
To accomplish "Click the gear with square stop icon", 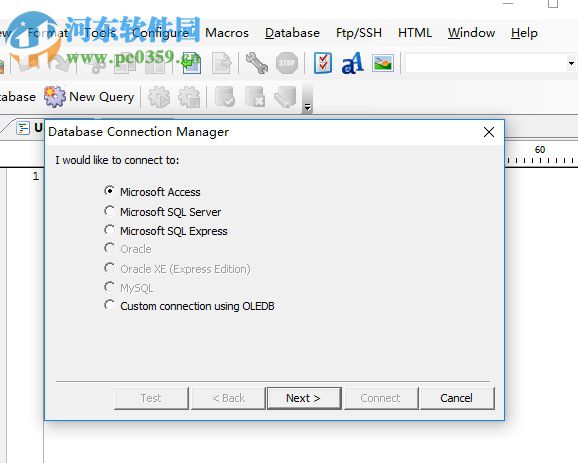I will [189, 97].
